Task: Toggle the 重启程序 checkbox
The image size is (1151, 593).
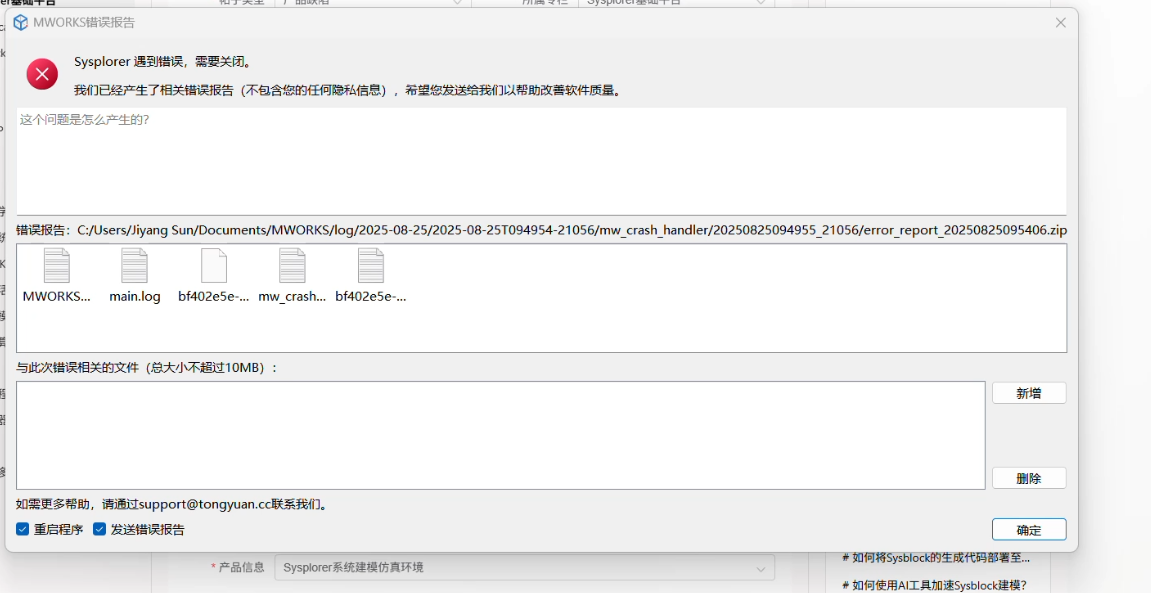Action: [x=23, y=529]
